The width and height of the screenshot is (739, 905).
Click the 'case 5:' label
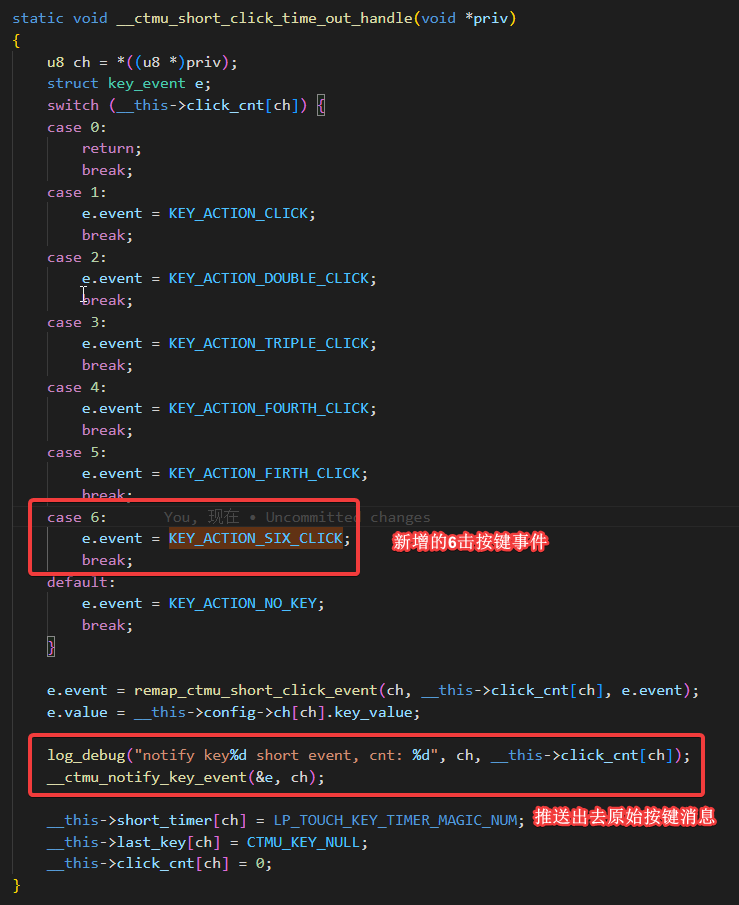click(77, 452)
